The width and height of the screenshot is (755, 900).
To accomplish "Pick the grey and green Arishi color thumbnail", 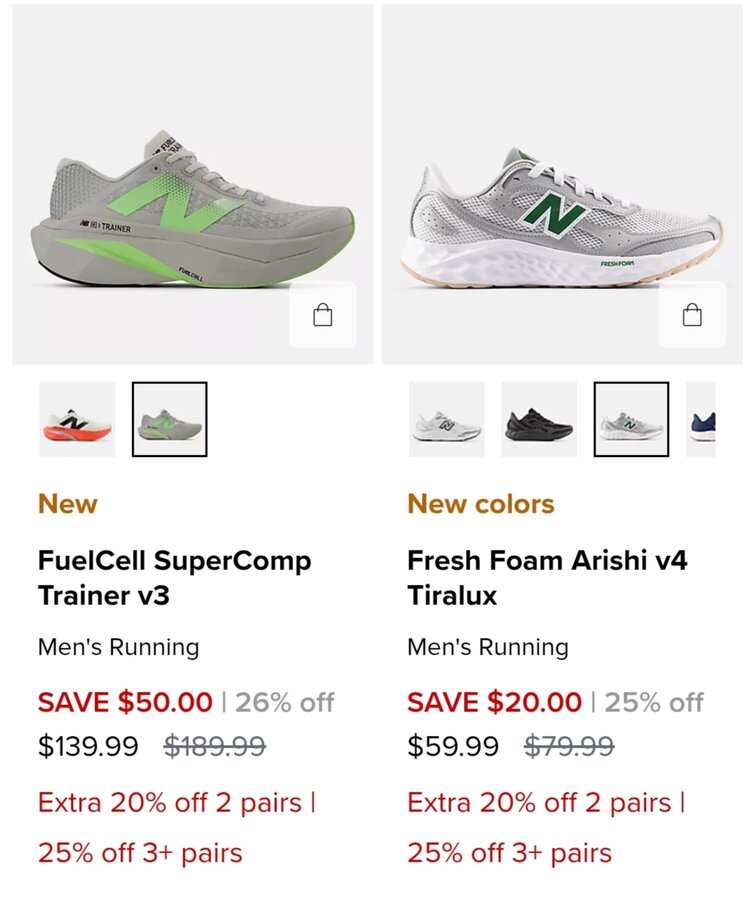I will point(631,420).
